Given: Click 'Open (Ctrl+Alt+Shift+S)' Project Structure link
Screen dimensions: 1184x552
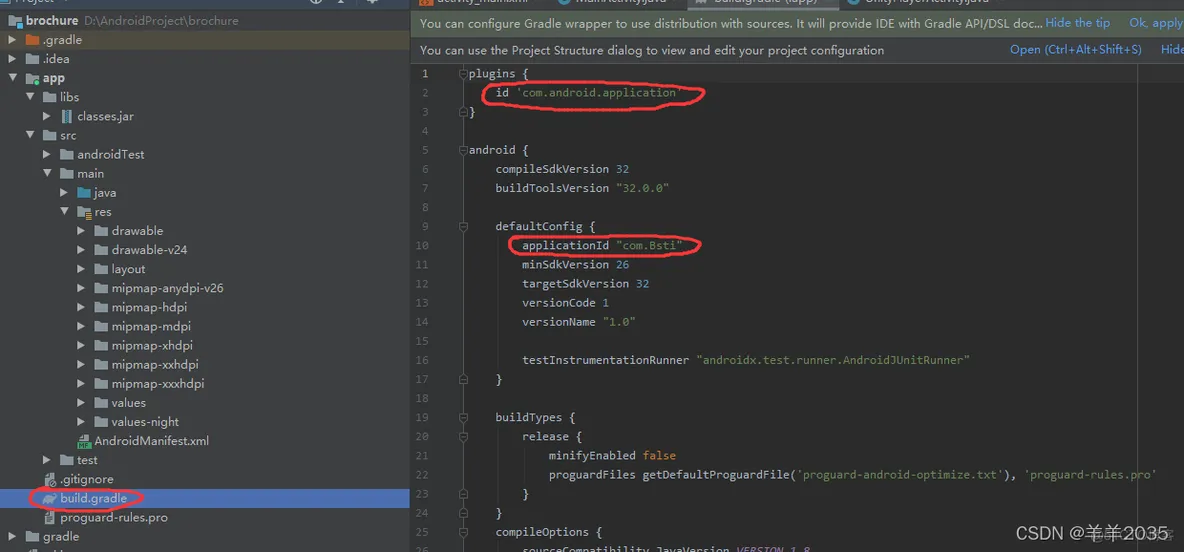Looking at the screenshot, I should click(1076, 50).
